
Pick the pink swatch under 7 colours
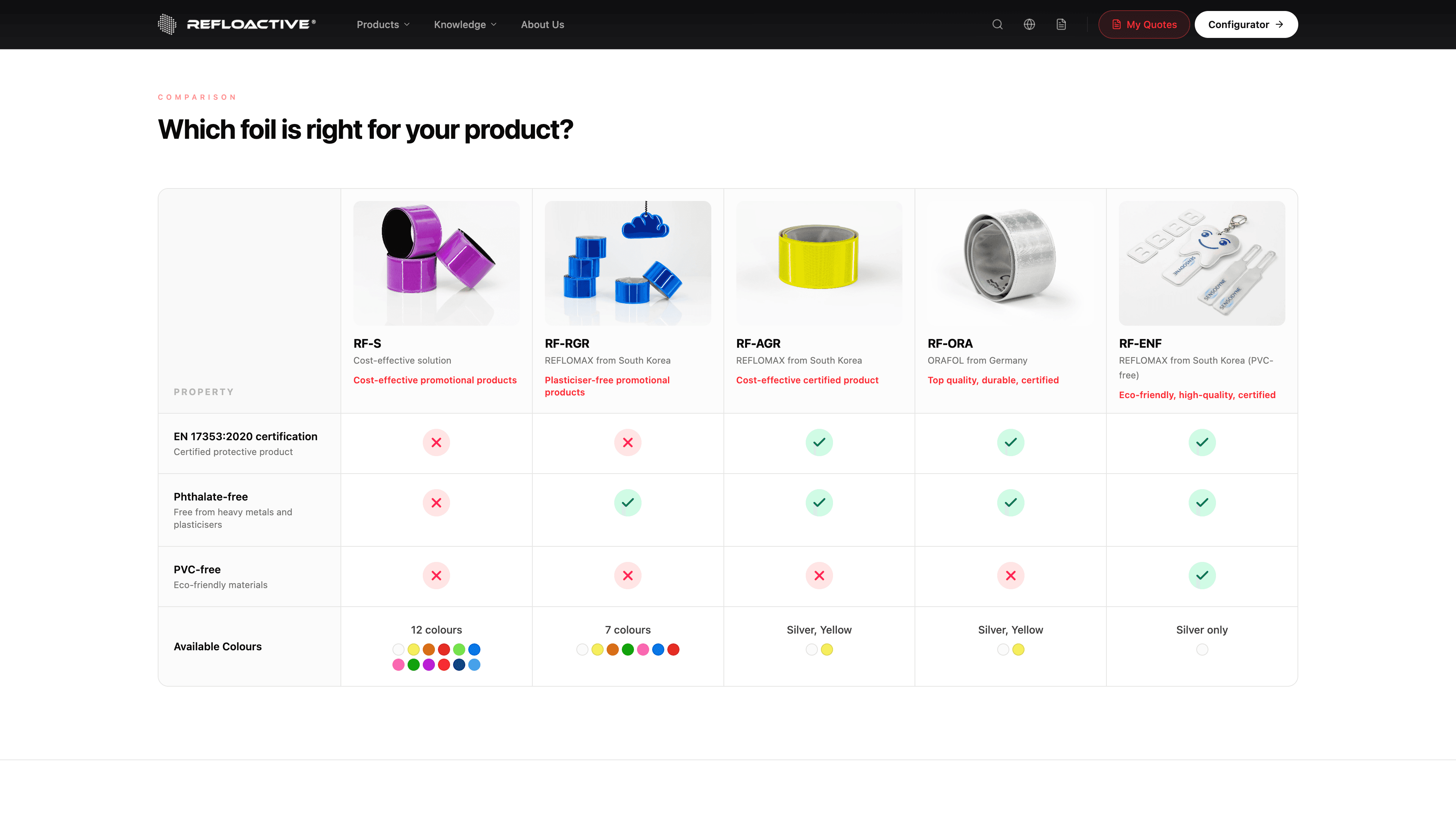(643, 650)
